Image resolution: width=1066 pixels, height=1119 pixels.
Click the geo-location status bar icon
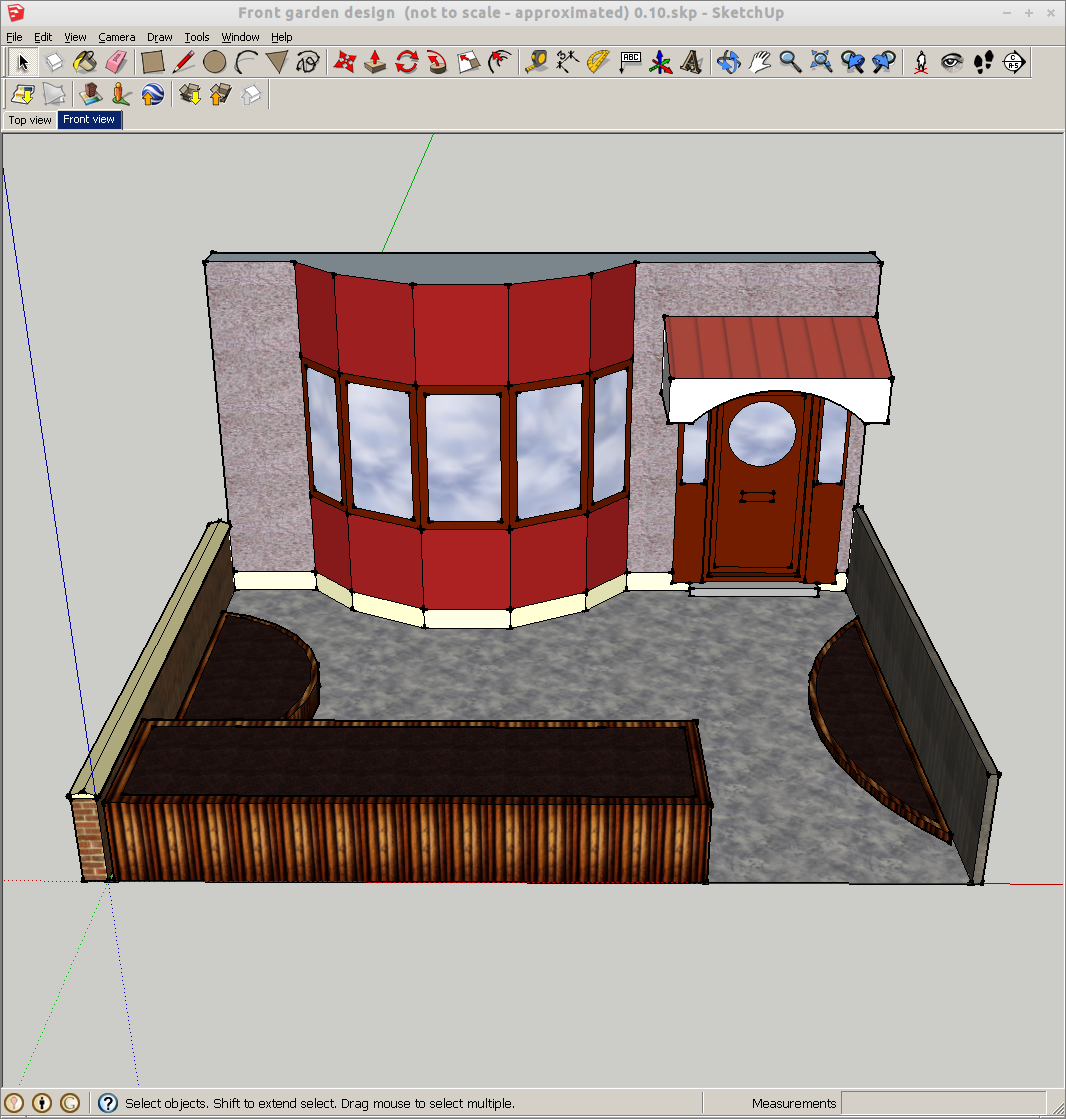coord(14,1103)
